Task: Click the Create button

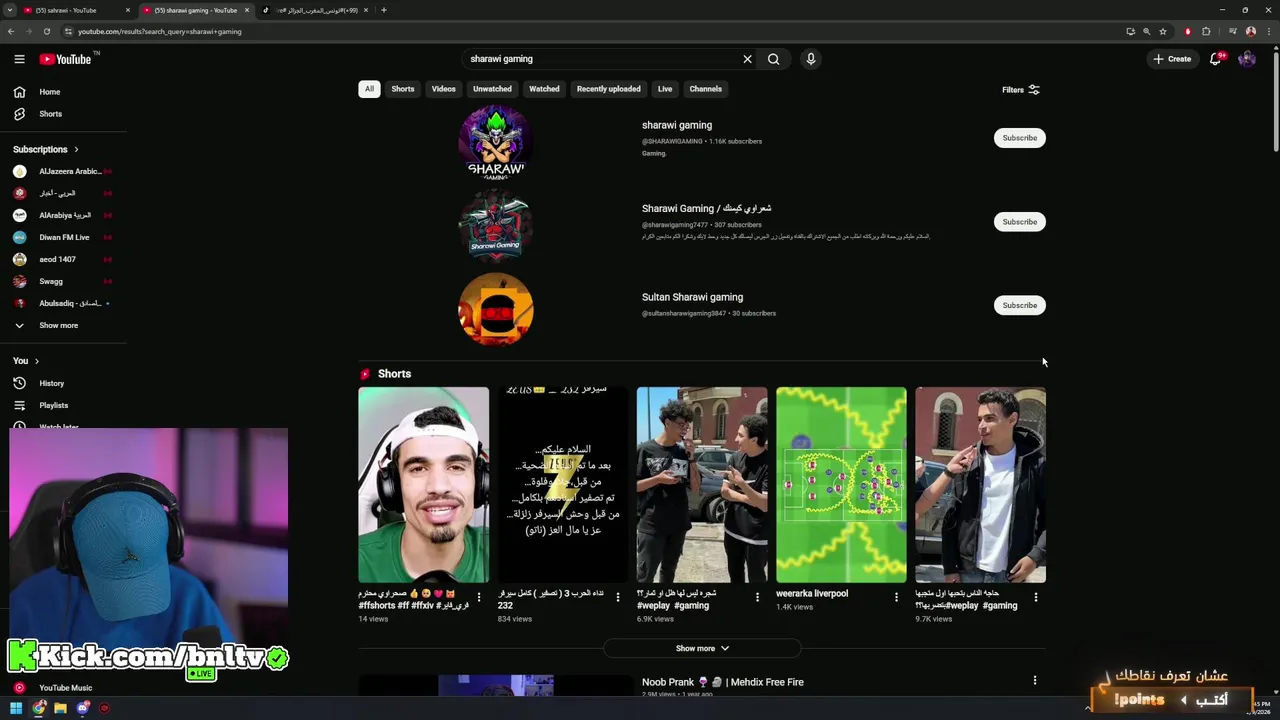Action: tap(1172, 59)
